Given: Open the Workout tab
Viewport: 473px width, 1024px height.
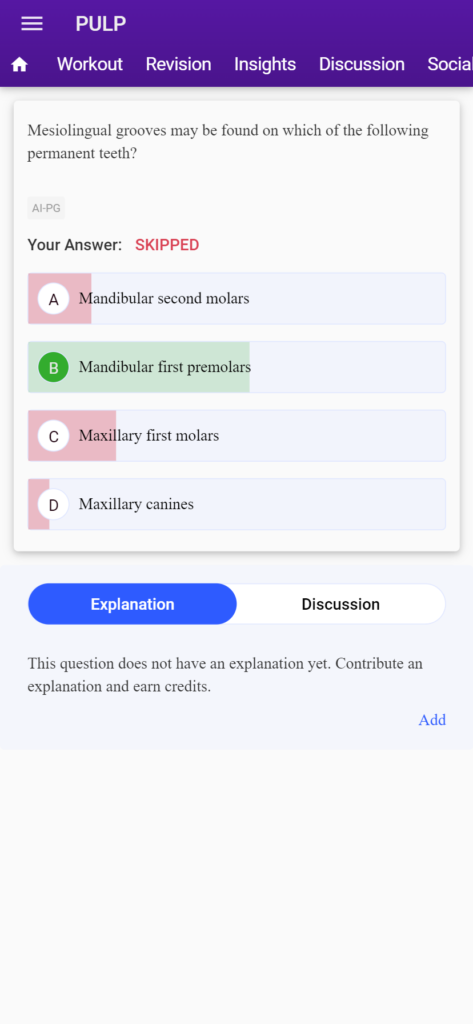Looking at the screenshot, I should [x=90, y=64].
